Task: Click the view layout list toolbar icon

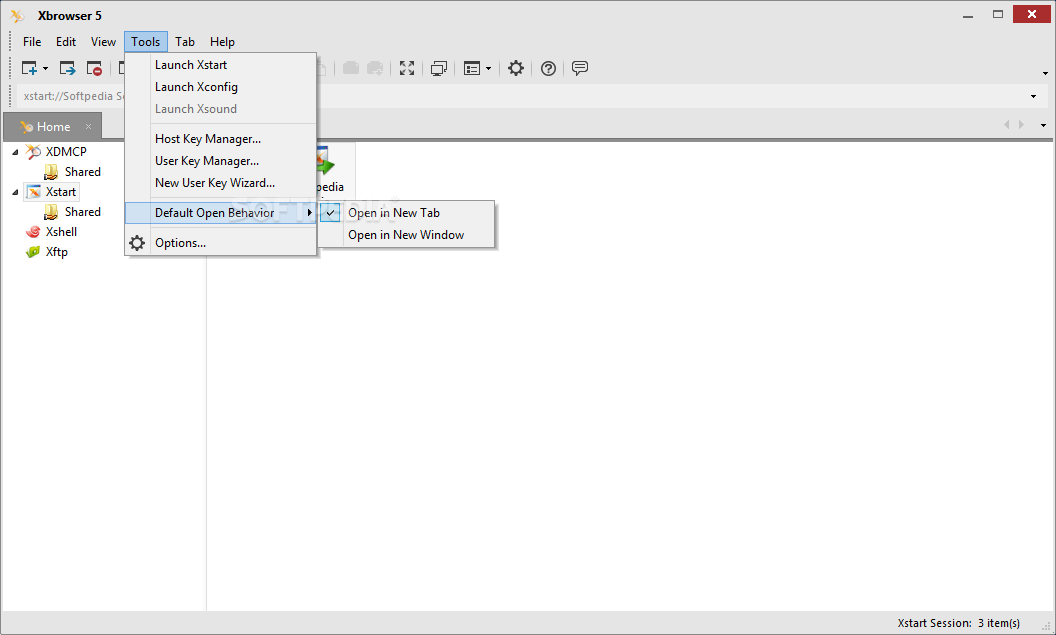Action: [472, 68]
